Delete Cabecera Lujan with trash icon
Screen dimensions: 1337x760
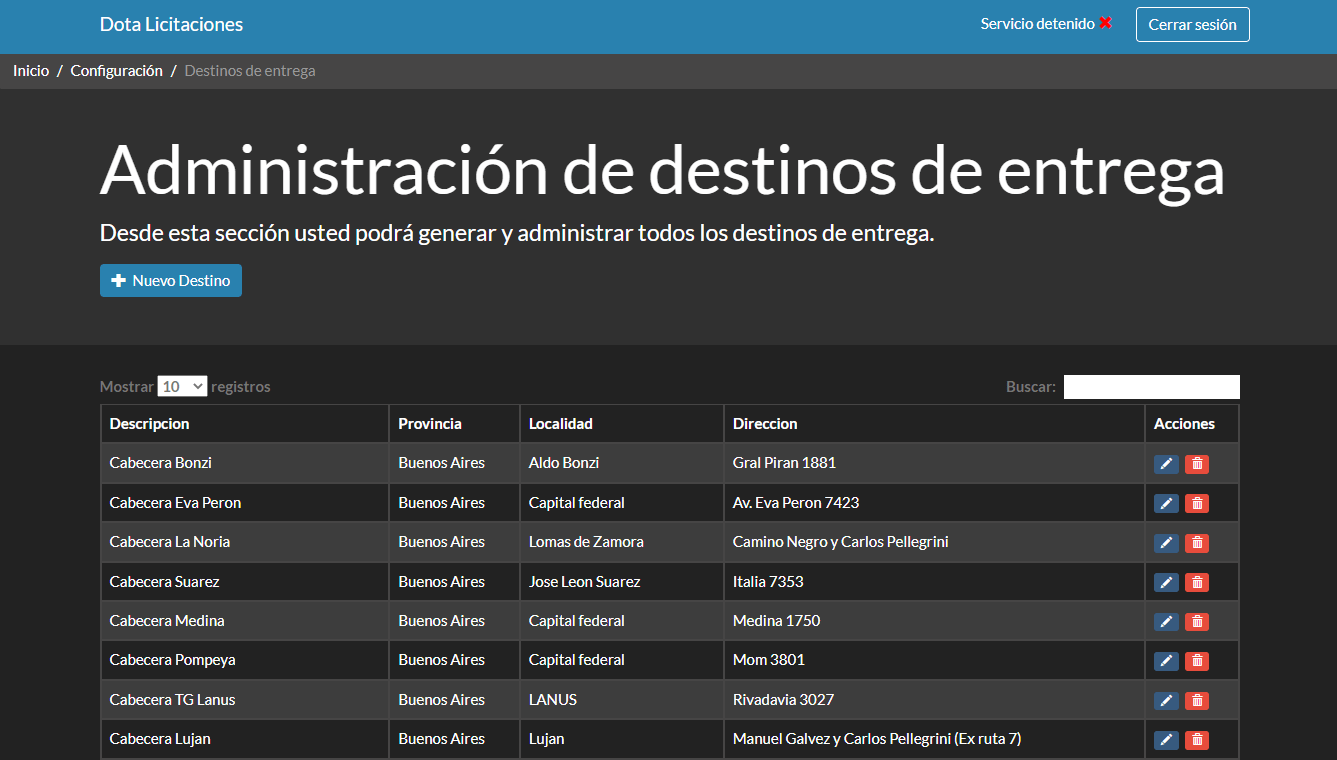coord(1197,740)
